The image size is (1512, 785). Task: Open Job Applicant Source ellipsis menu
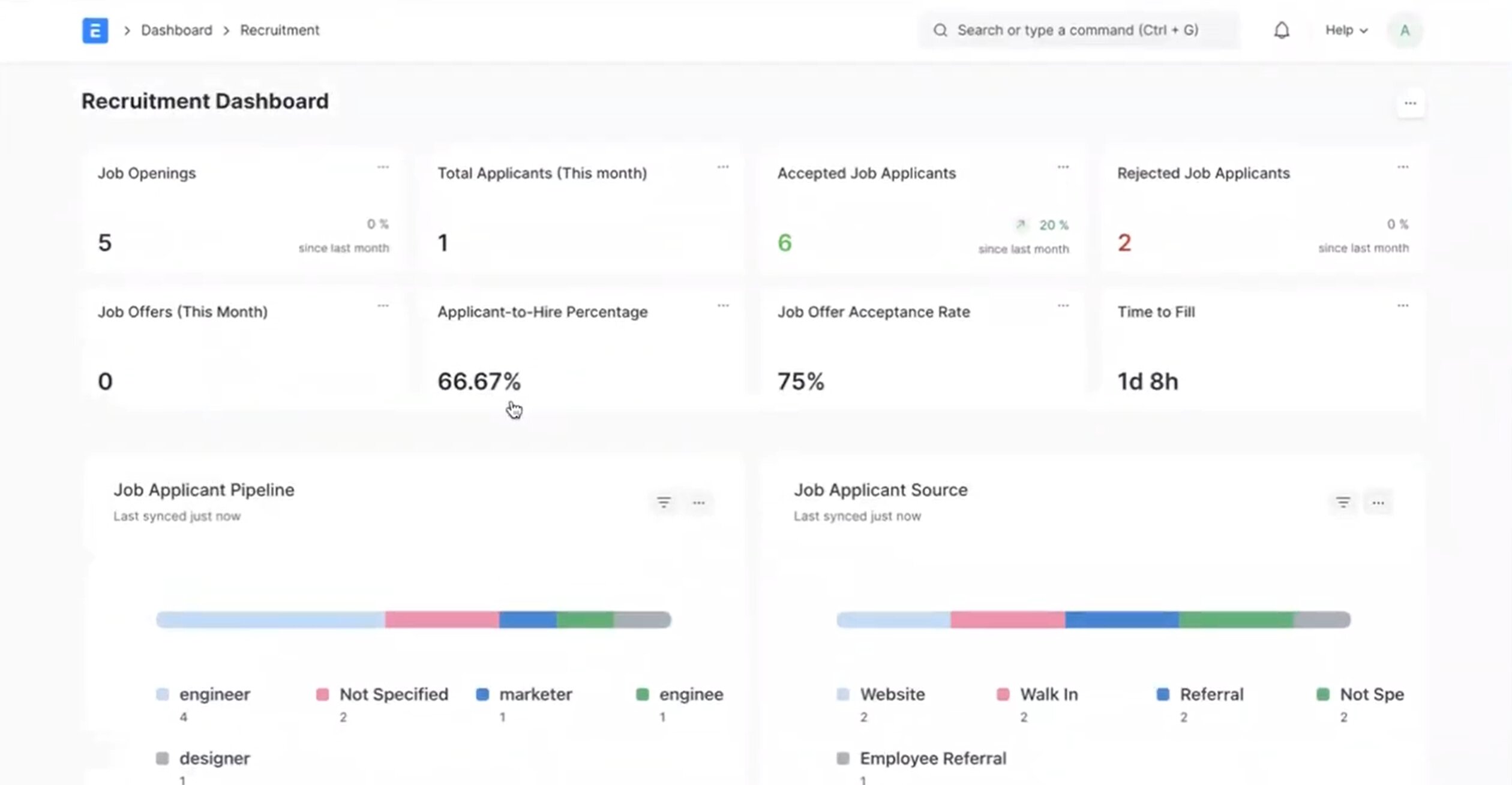coord(1378,503)
